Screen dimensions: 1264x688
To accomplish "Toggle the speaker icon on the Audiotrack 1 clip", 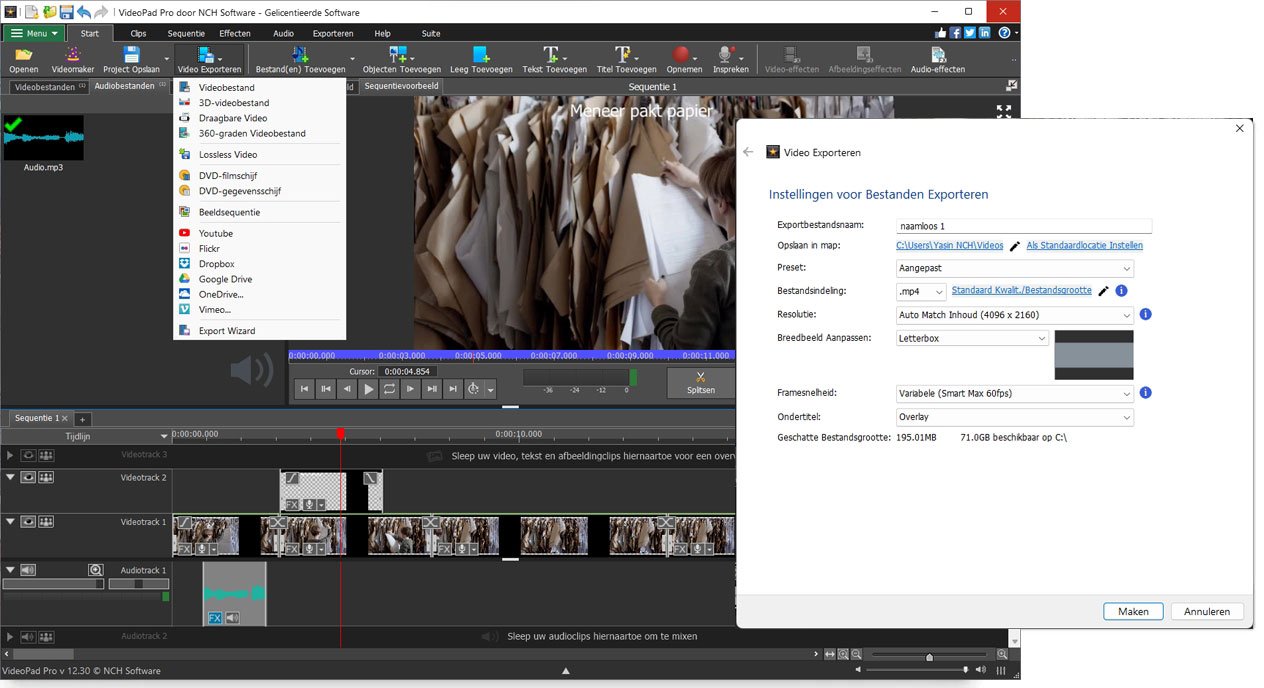I will click(x=232, y=618).
